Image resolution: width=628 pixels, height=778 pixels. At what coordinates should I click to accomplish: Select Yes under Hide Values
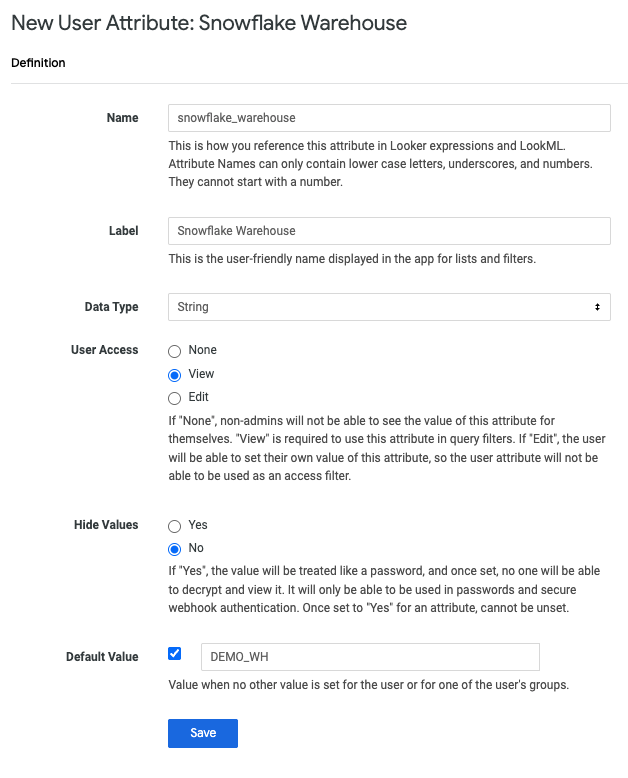click(175, 525)
